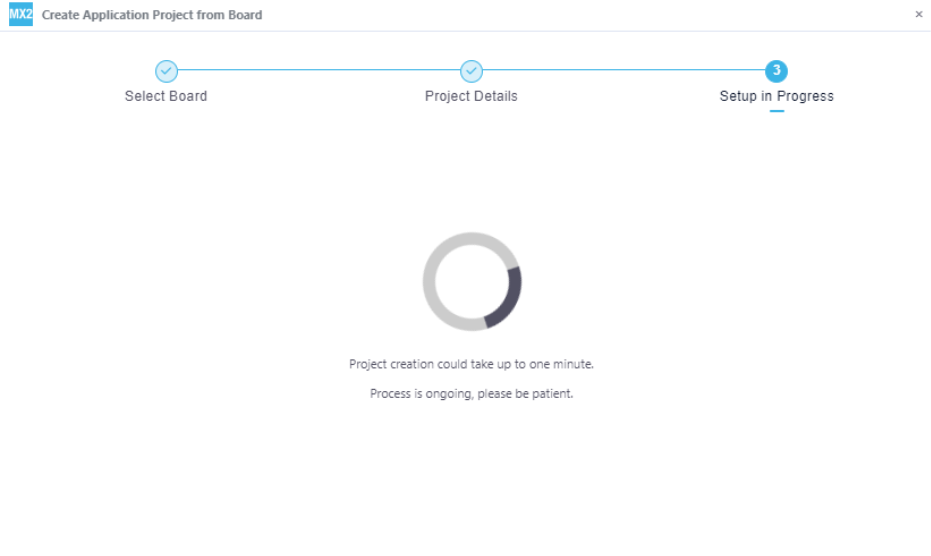Click the 'Process is ongoing, please be patient' text

click(471, 394)
